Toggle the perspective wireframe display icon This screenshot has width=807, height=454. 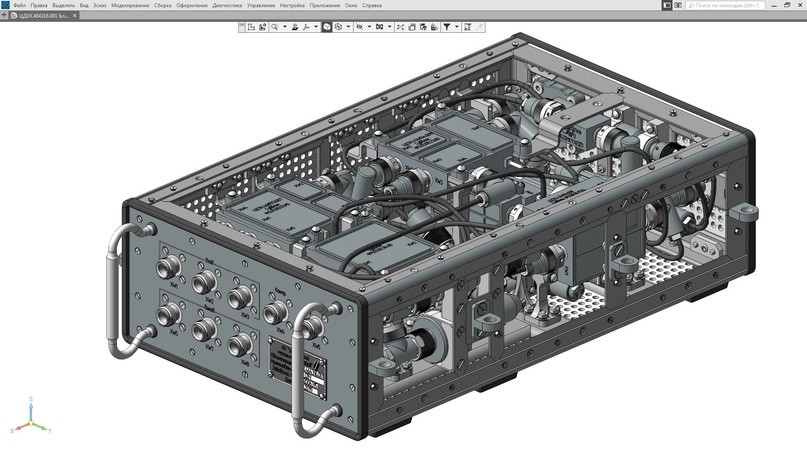point(338,27)
